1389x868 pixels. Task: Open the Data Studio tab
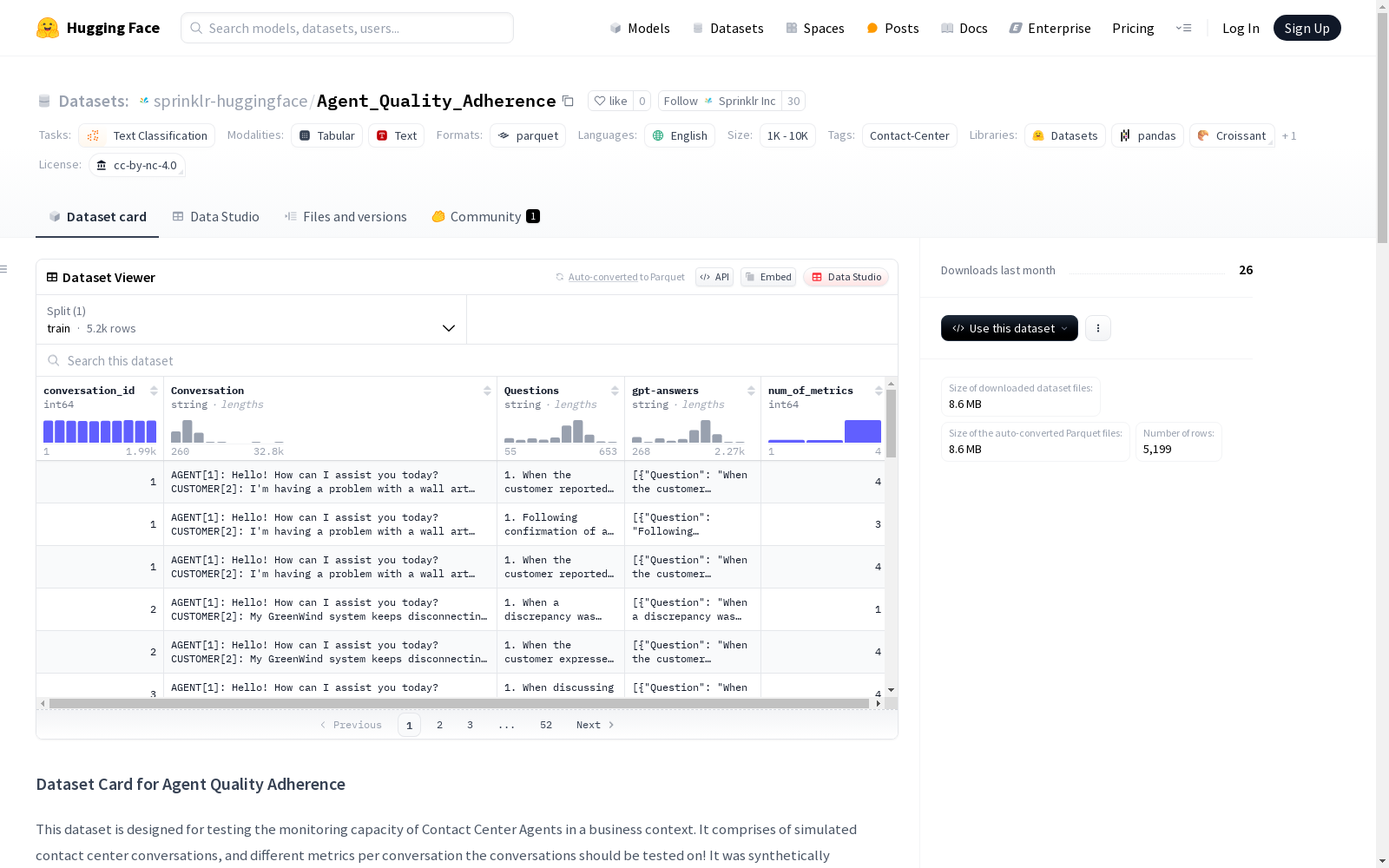click(215, 217)
